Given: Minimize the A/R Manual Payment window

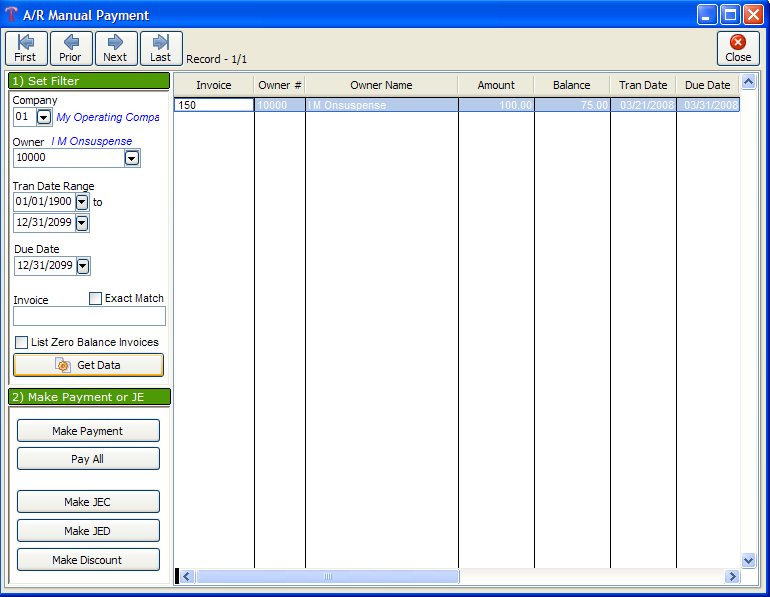Looking at the screenshot, I should [707, 15].
